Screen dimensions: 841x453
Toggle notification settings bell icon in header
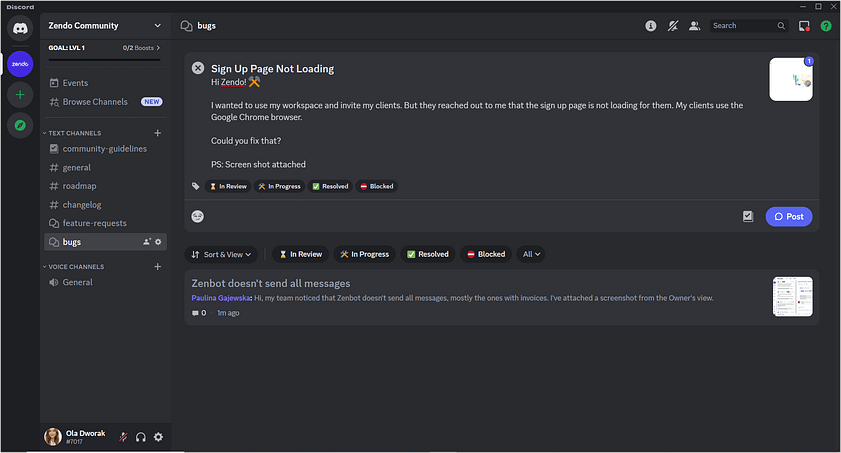click(x=673, y=26)
